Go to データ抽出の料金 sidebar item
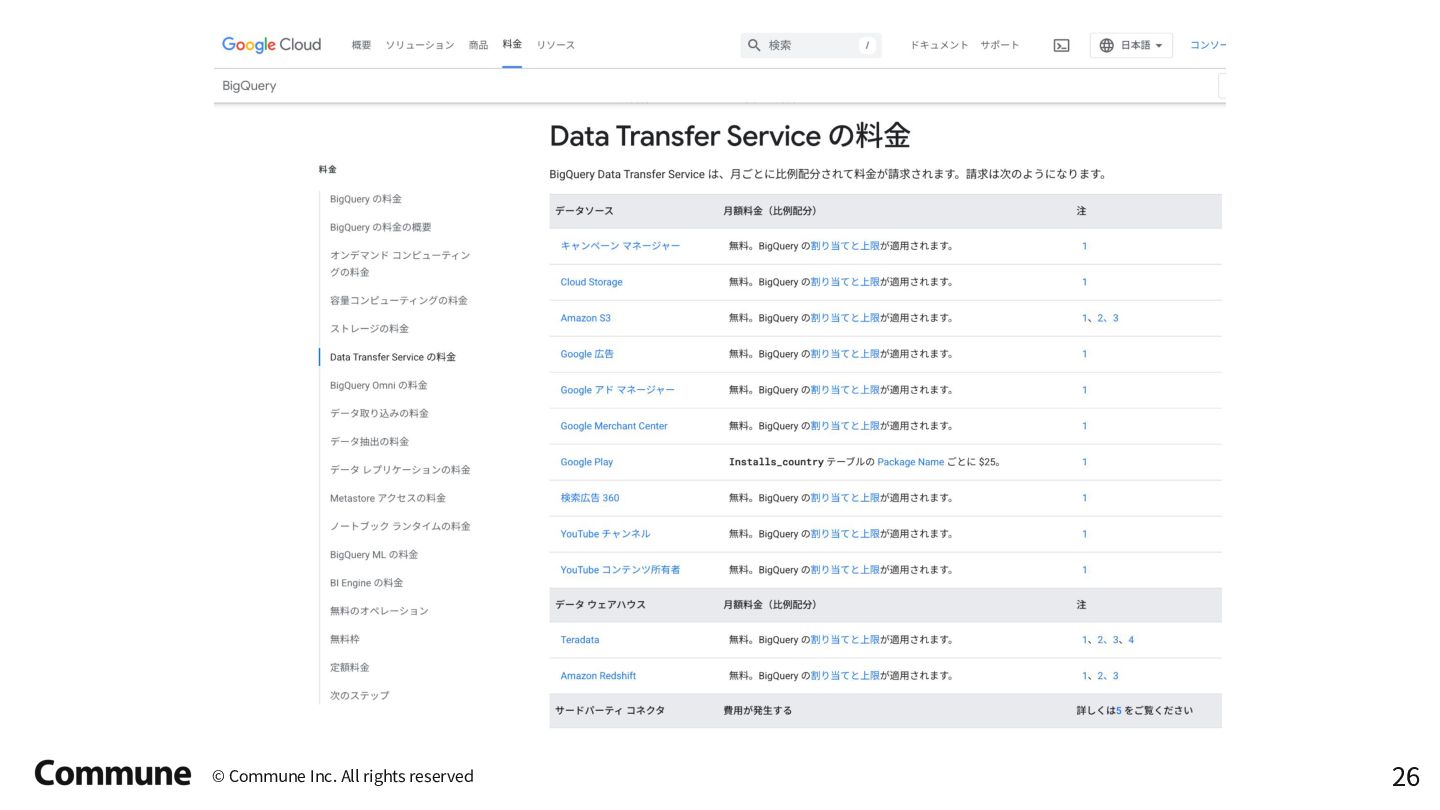 pyautogui.click(x=369, y=441)
